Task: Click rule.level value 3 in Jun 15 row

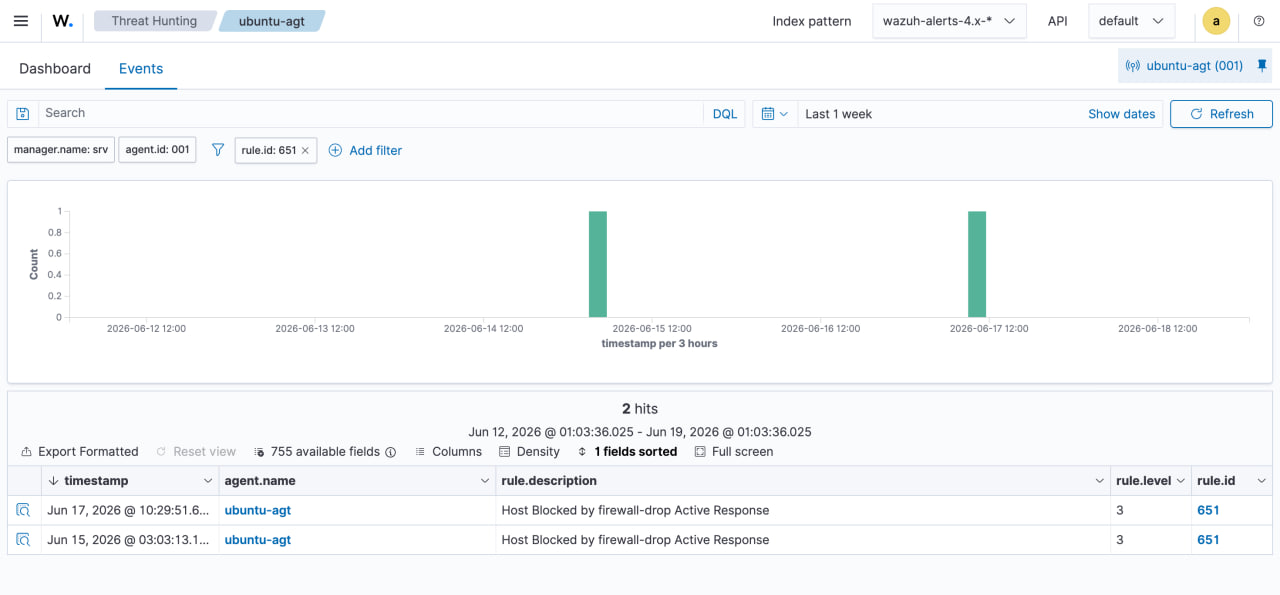Action: 1120,540
